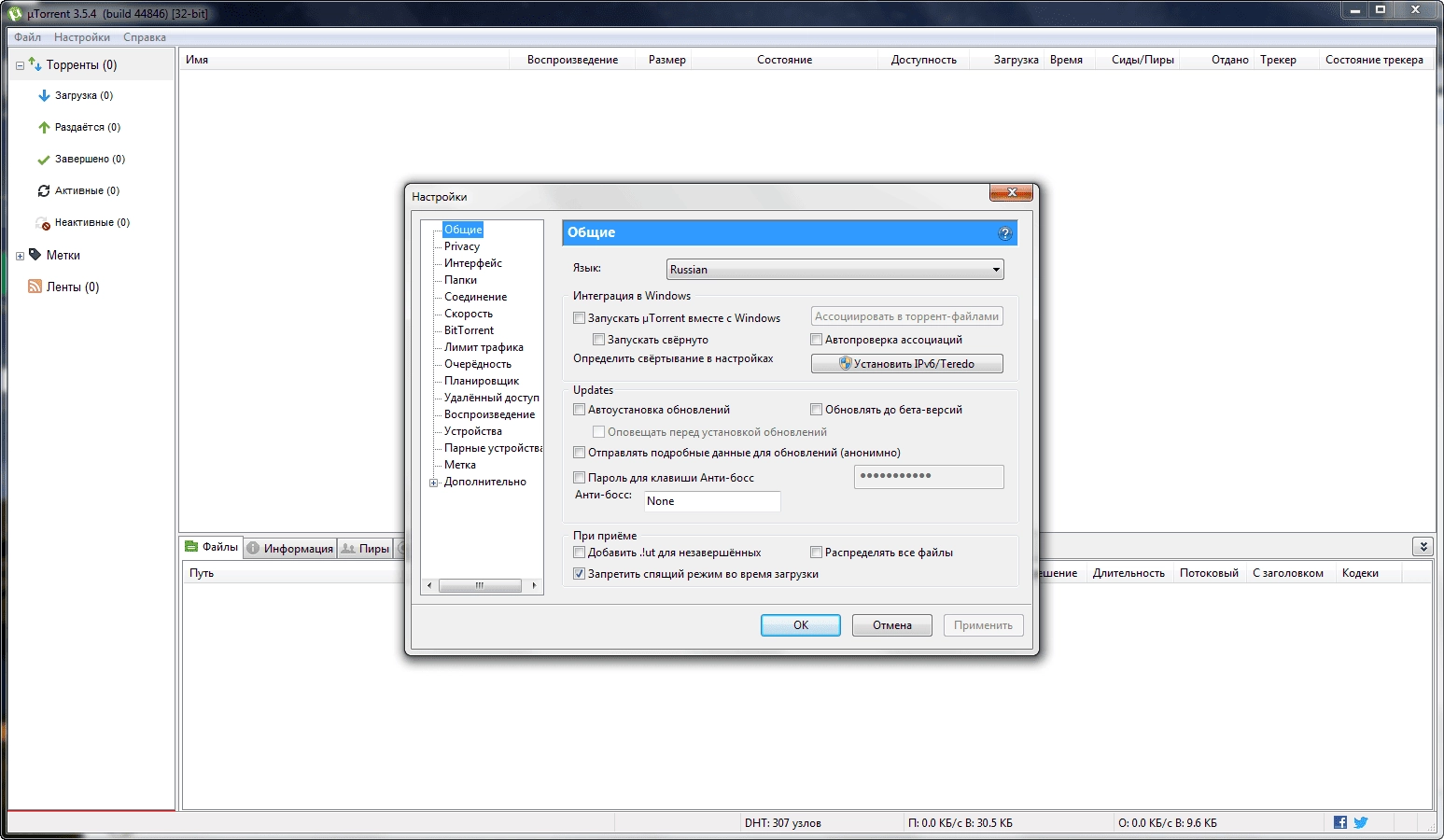This screenshot has width=1444, height=840.
Task: Select Интерфейс in settings tree
Action: (x=473, y=263)
